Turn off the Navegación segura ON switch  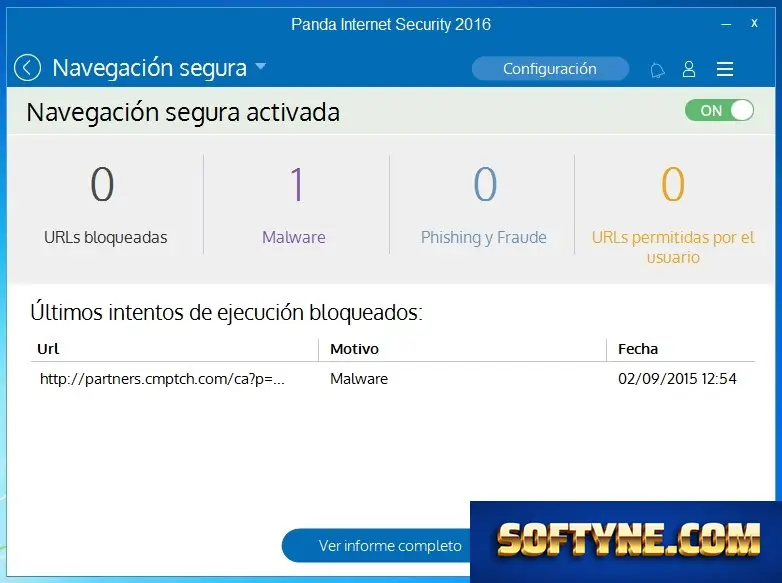[x=719, y=110]
